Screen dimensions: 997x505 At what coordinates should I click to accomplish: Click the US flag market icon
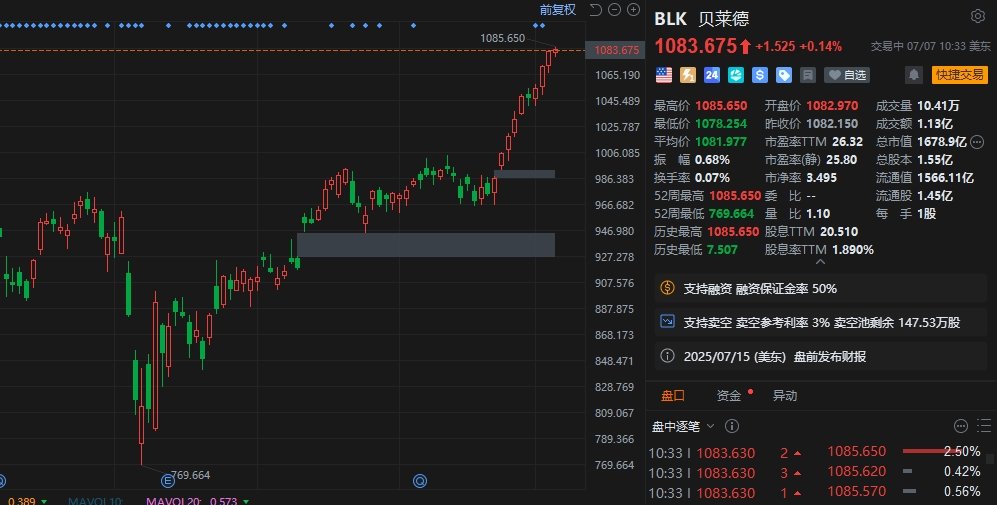pos(664,75)
